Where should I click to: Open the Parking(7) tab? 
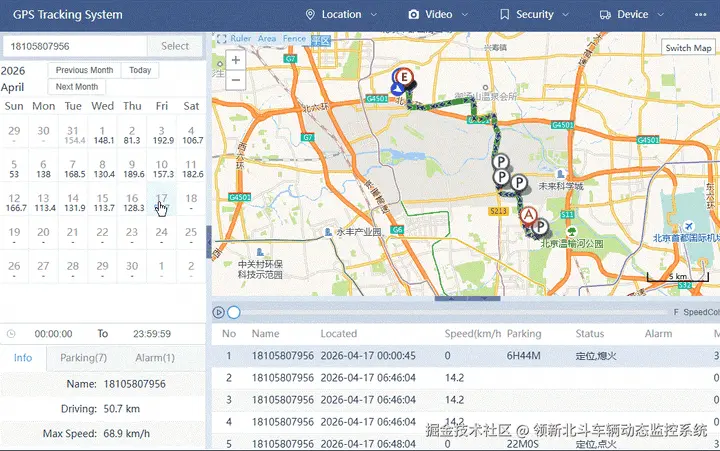pyautogui.click(x=84, y=358)
